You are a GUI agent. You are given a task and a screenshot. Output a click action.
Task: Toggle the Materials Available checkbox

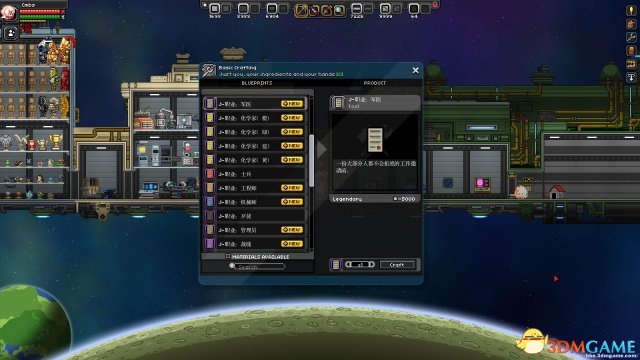tap(228, 256)
